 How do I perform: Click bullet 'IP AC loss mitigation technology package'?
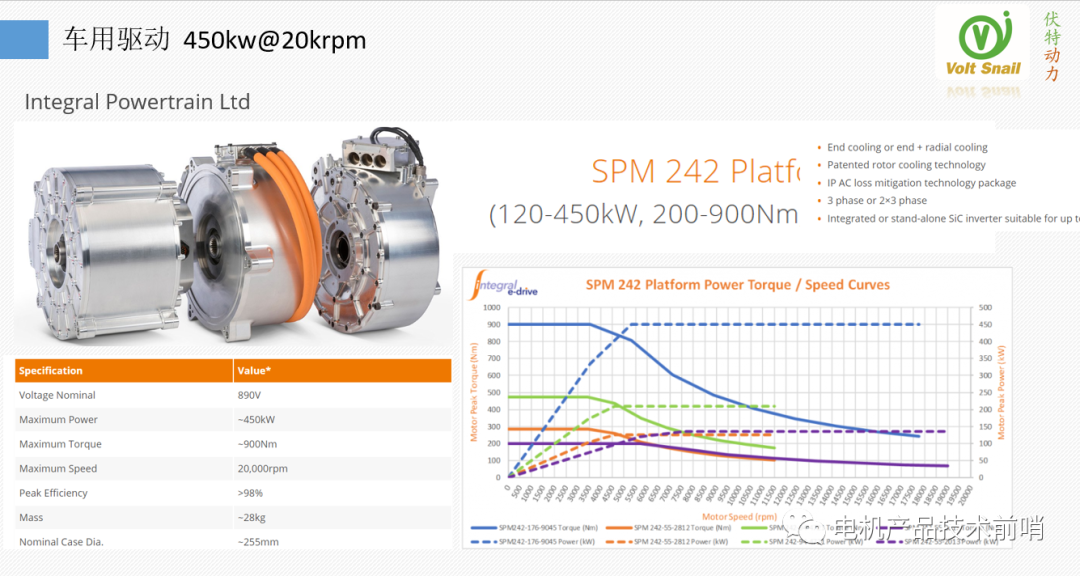click(921, 183)
